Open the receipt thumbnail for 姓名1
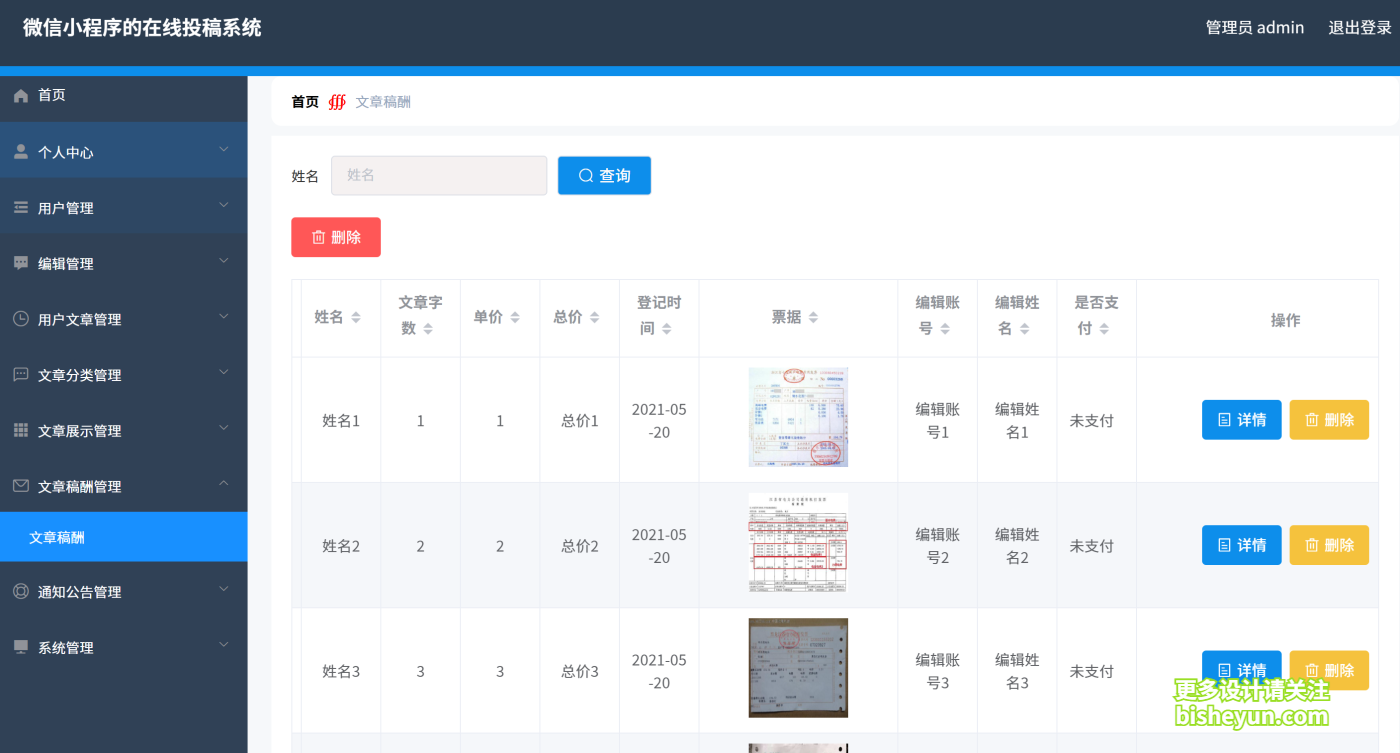1400x753 pixels. pyautogui.click(x=798, y=417)
